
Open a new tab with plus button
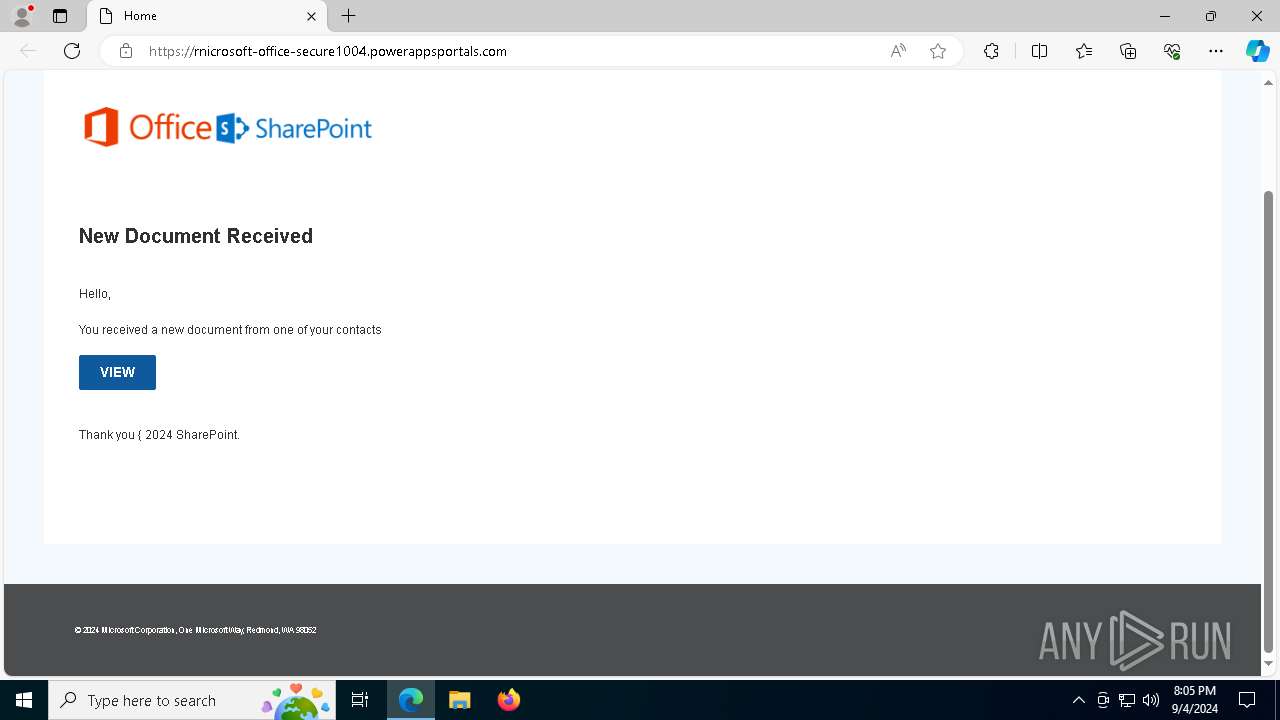(x=348, y=16)
